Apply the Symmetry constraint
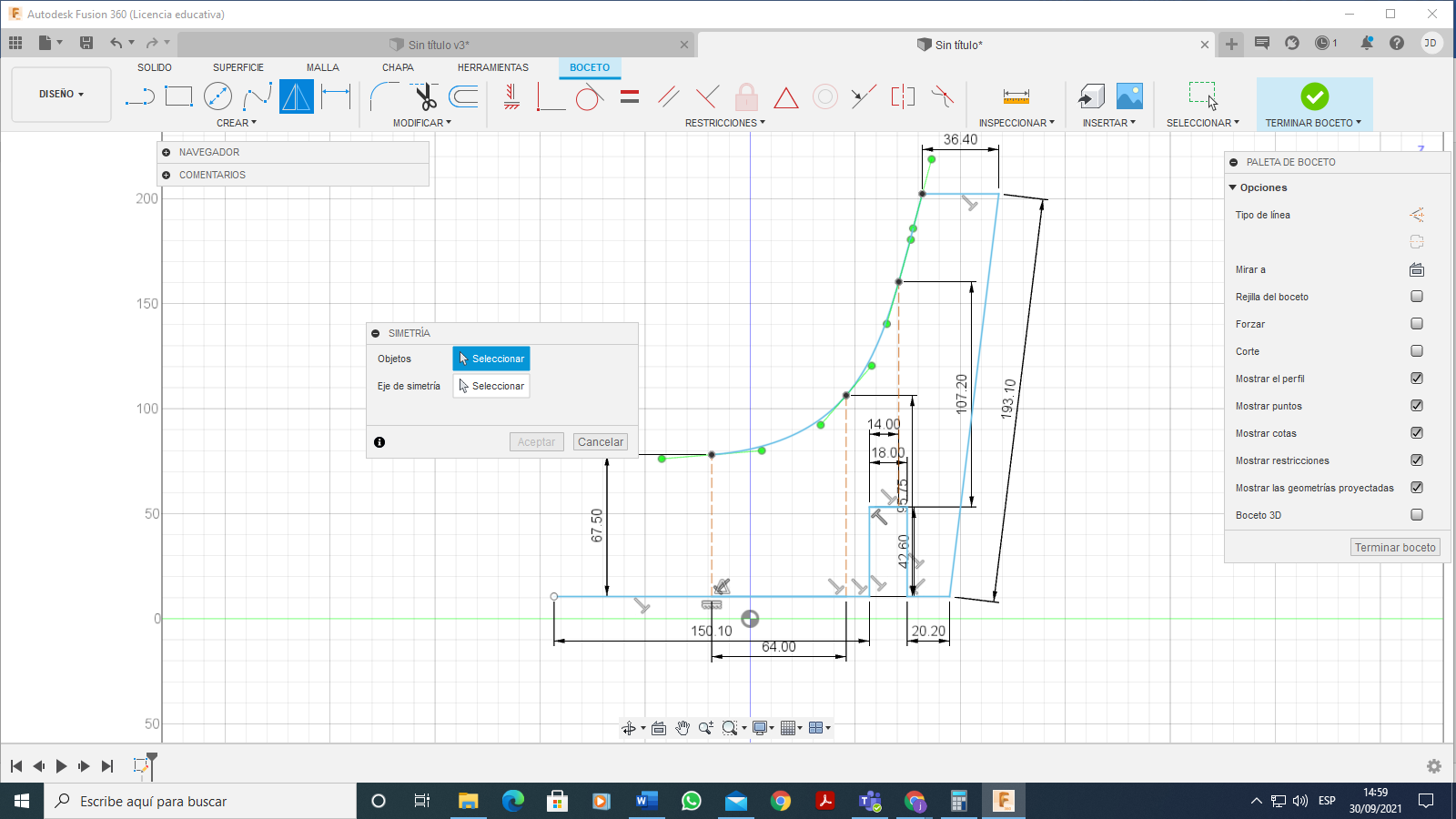Image resolution: width=1456 pixels, height=819 pixels. 903,96
